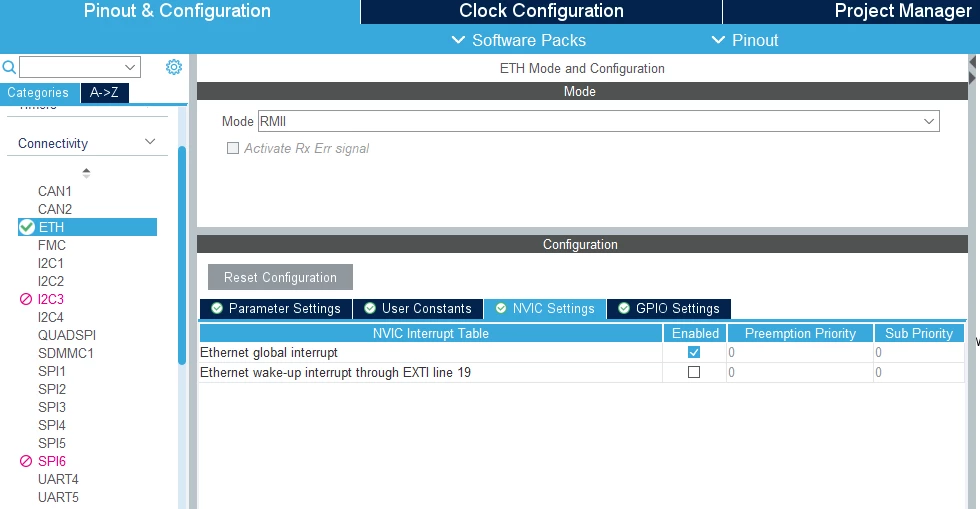Switch to Pinout & Configuration tab
This screenshot has width=980, height=509.
coord(178,11)
